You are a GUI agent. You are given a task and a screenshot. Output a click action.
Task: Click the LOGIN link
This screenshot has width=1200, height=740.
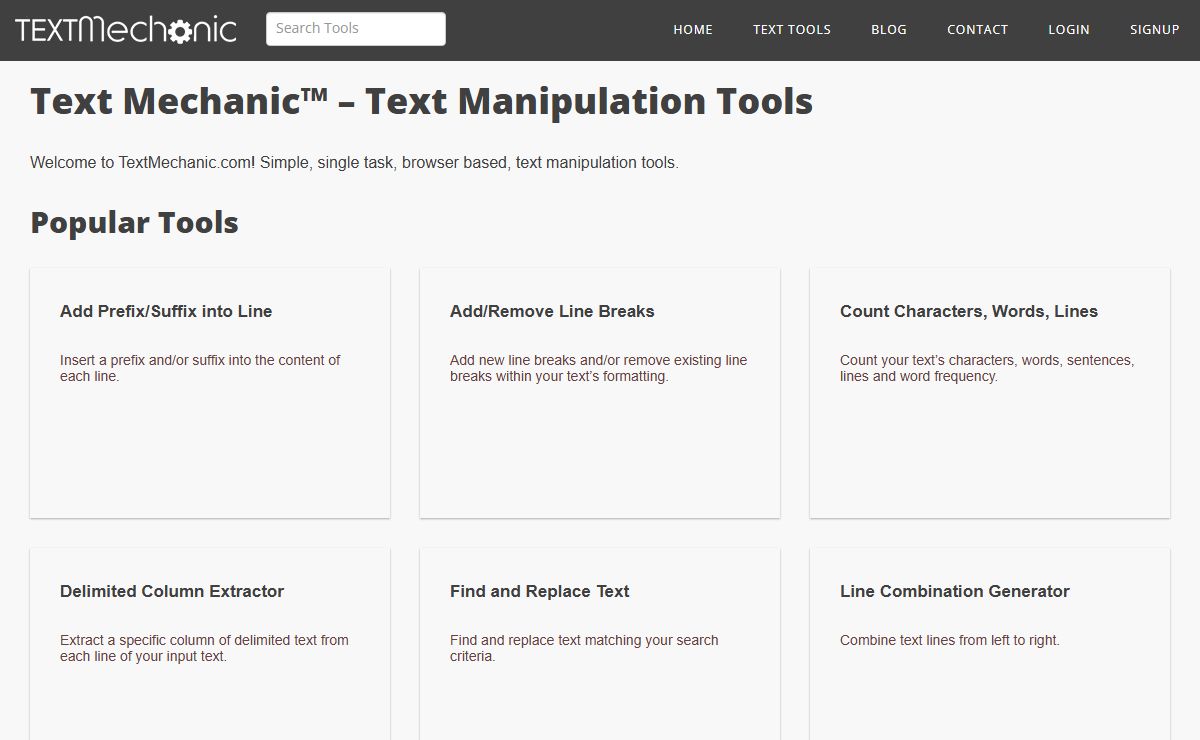pyautogui.click(x=1069, y=29)
